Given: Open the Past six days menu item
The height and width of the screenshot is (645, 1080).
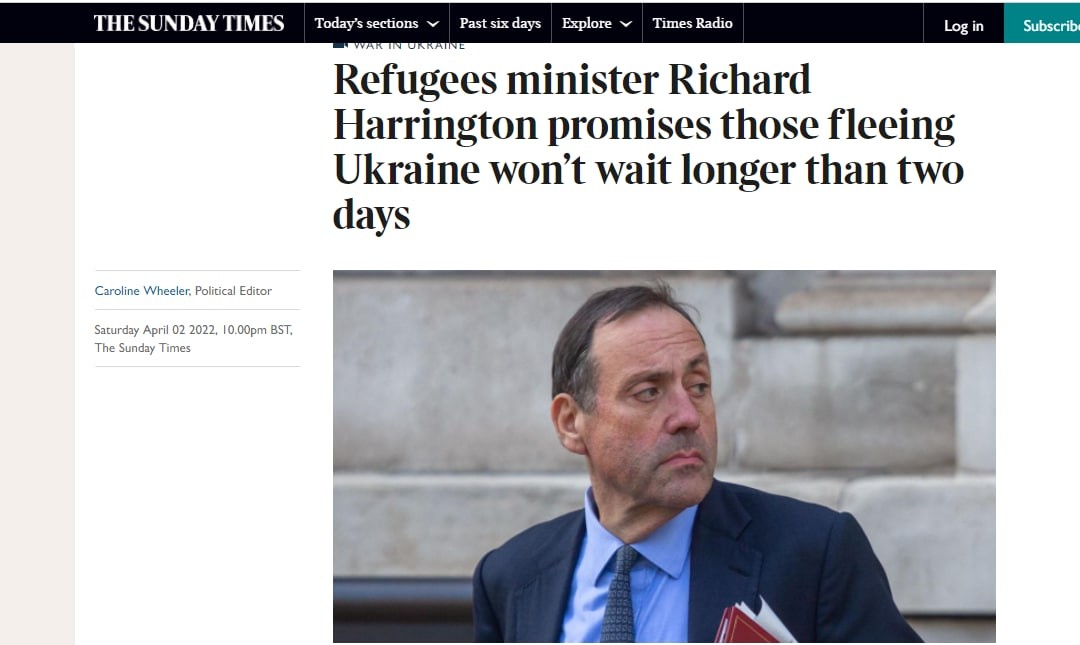Looking at the screenshot, I should coord(500,23).
